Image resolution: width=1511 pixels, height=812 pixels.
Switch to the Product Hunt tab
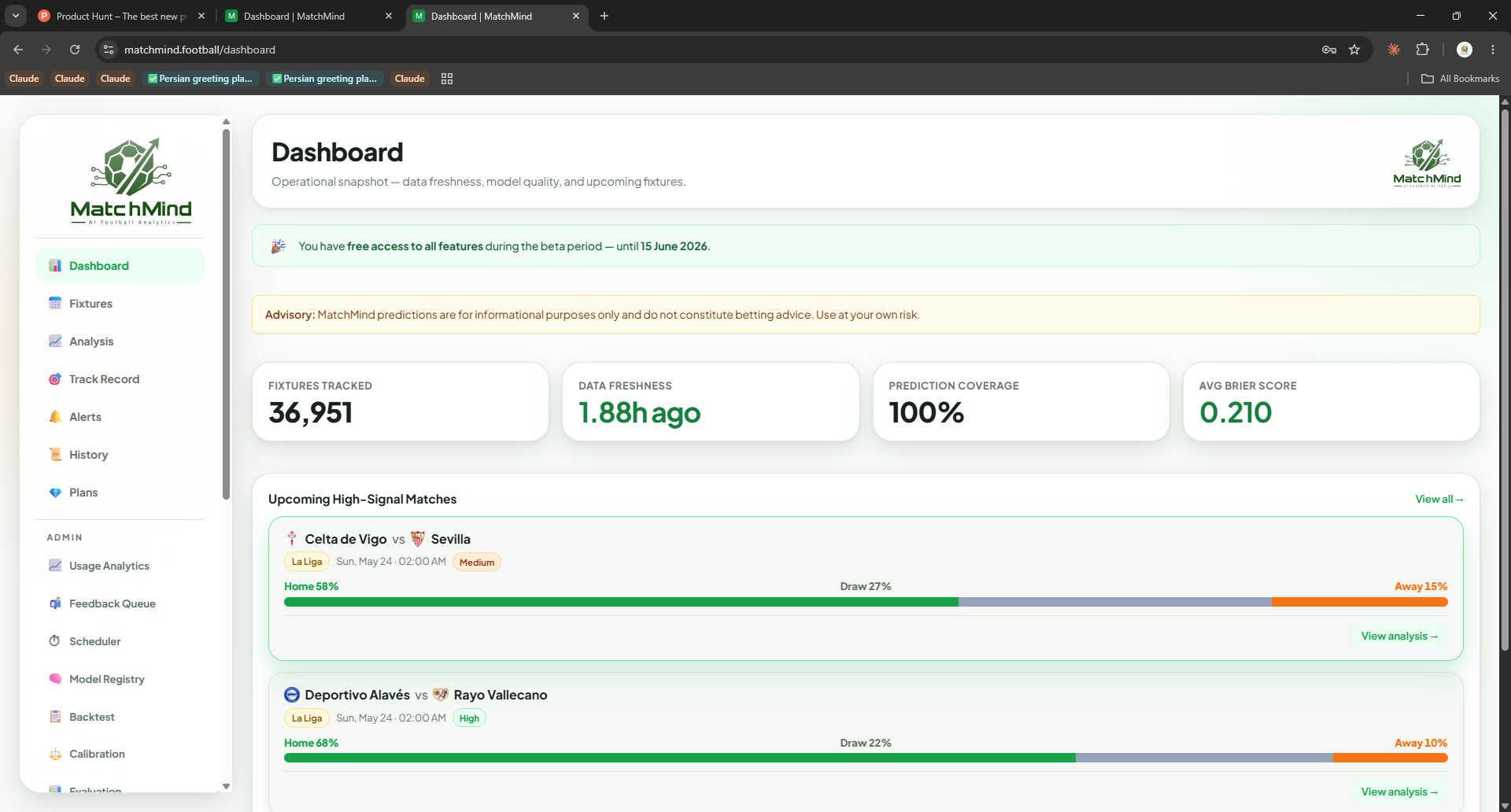121,16
